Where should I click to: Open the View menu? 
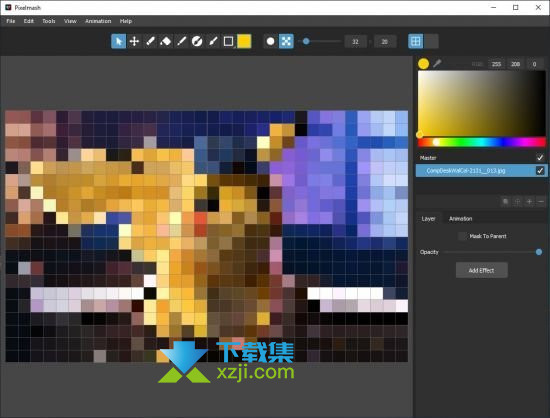click(x=70, y=21)
